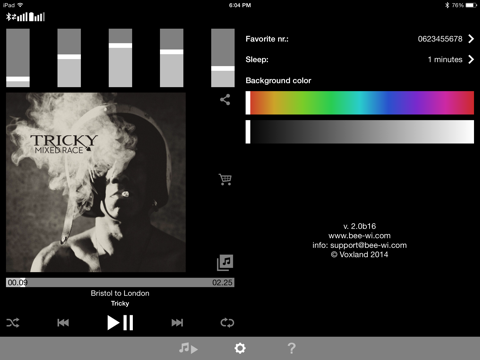
Task: Tap the 6:04 PM clock in the status bar
Action: (x=240, y=5)
